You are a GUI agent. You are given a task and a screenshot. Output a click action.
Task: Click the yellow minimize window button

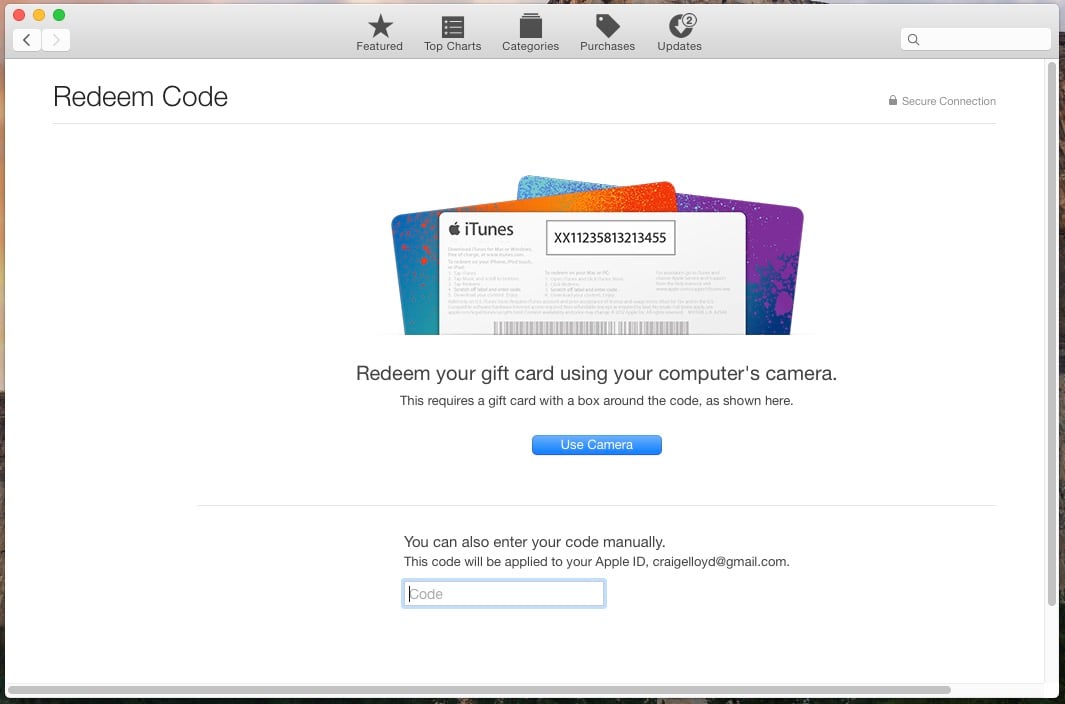tap(39, 14)
